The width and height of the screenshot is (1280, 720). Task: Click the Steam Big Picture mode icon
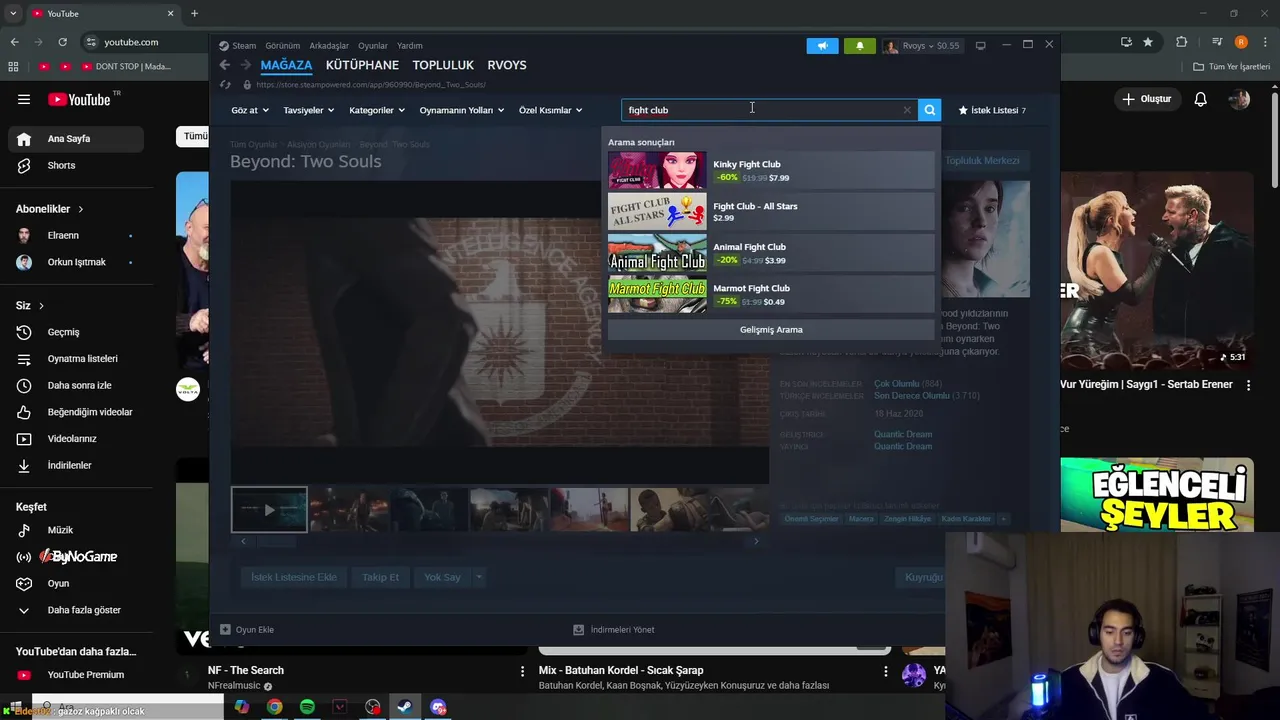click(980, 45)
